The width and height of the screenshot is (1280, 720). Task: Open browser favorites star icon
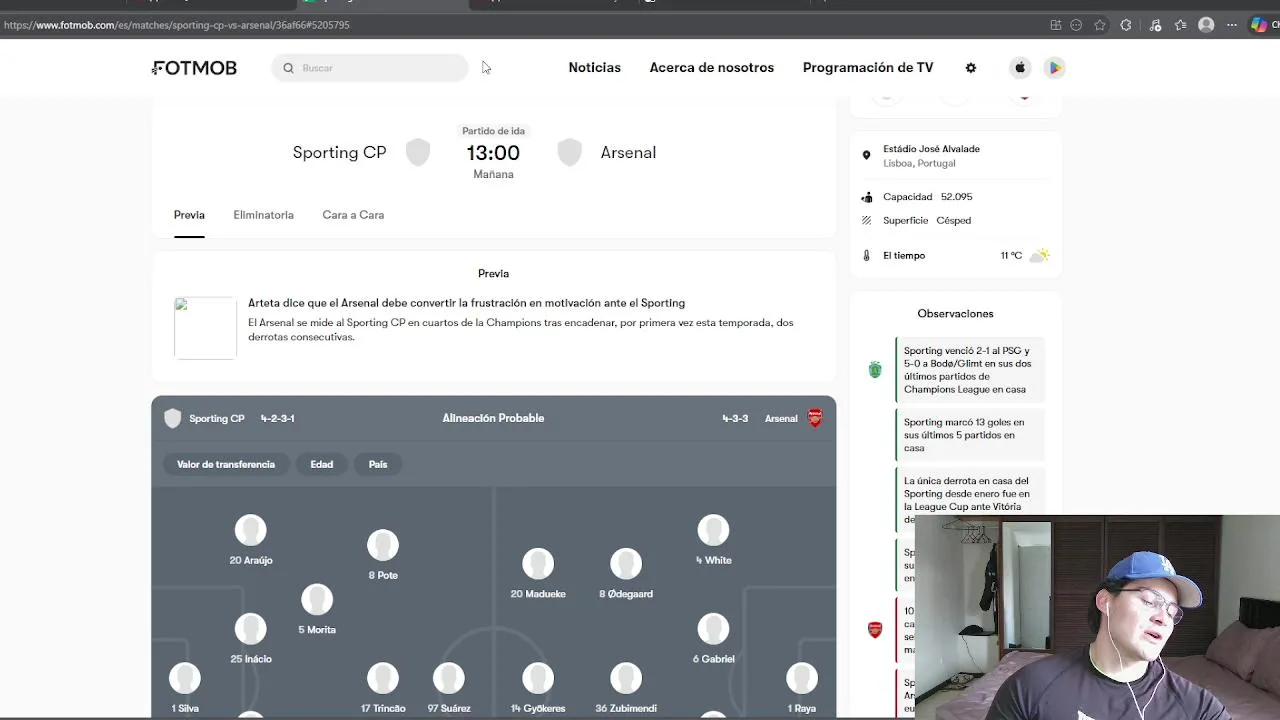click(1100, 25)
